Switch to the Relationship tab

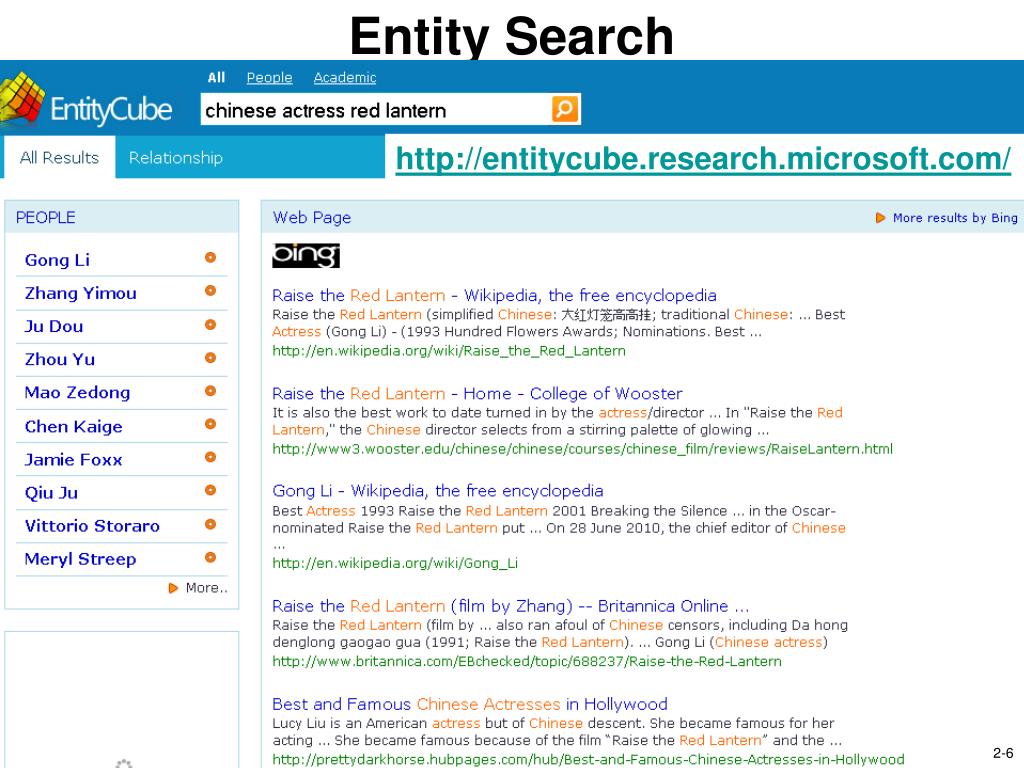(176, 157)
